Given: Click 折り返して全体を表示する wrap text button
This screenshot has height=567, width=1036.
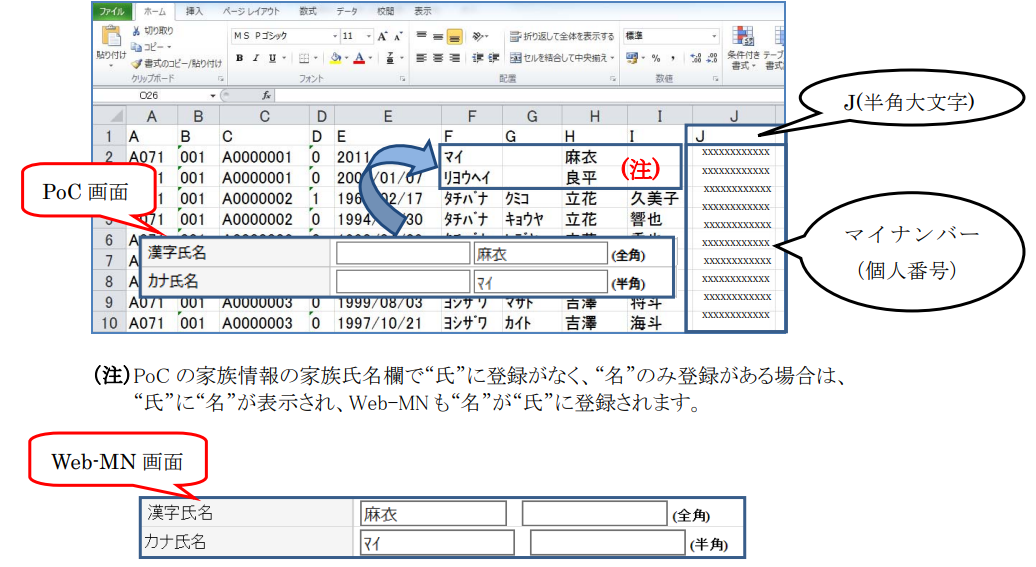Looking at the screenshot, I should pyautogui.click(x=562, y=36).
